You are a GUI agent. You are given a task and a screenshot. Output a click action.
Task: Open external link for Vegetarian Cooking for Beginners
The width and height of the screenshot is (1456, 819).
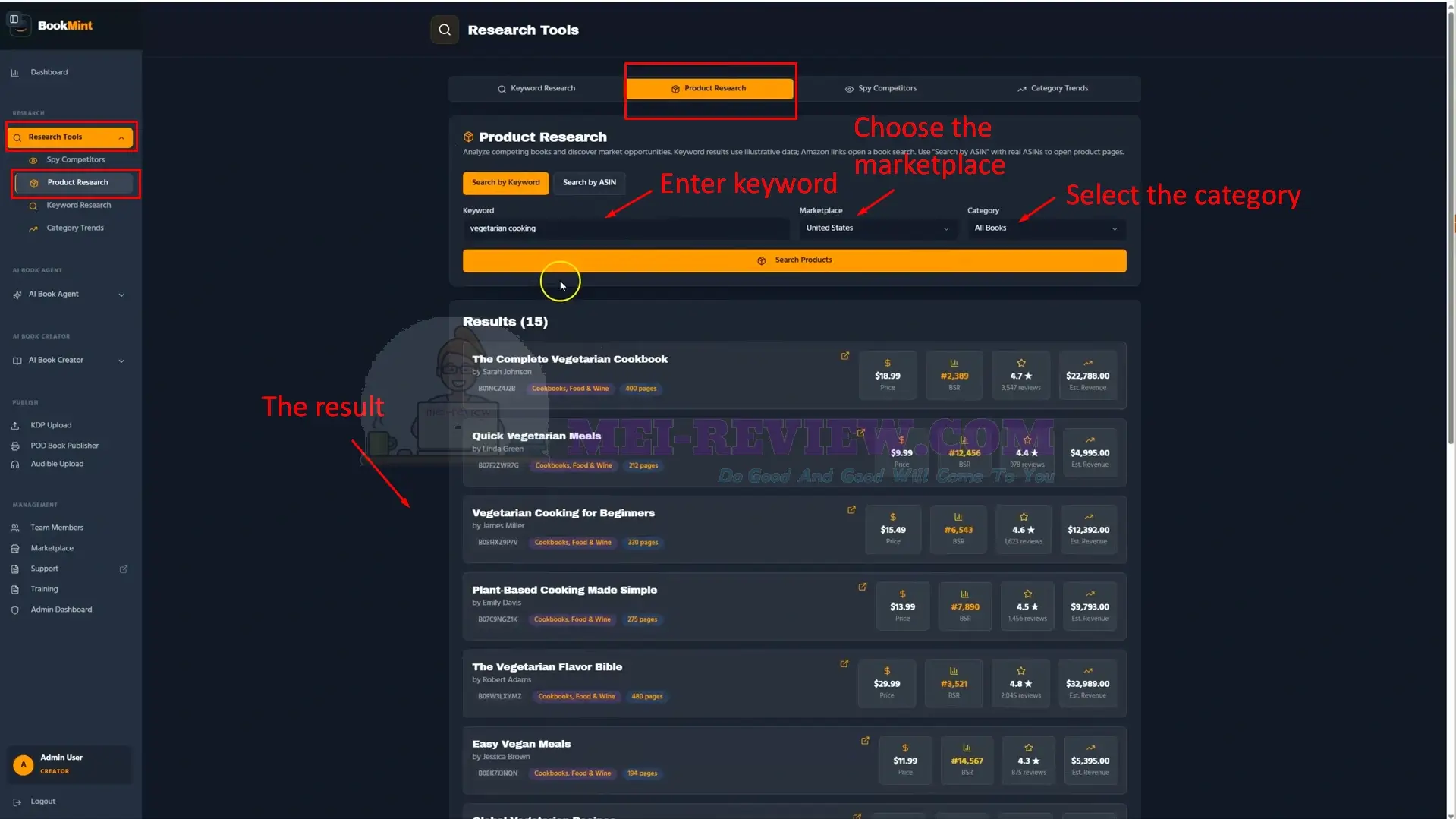pyautogui.click(x=851, y=510)
